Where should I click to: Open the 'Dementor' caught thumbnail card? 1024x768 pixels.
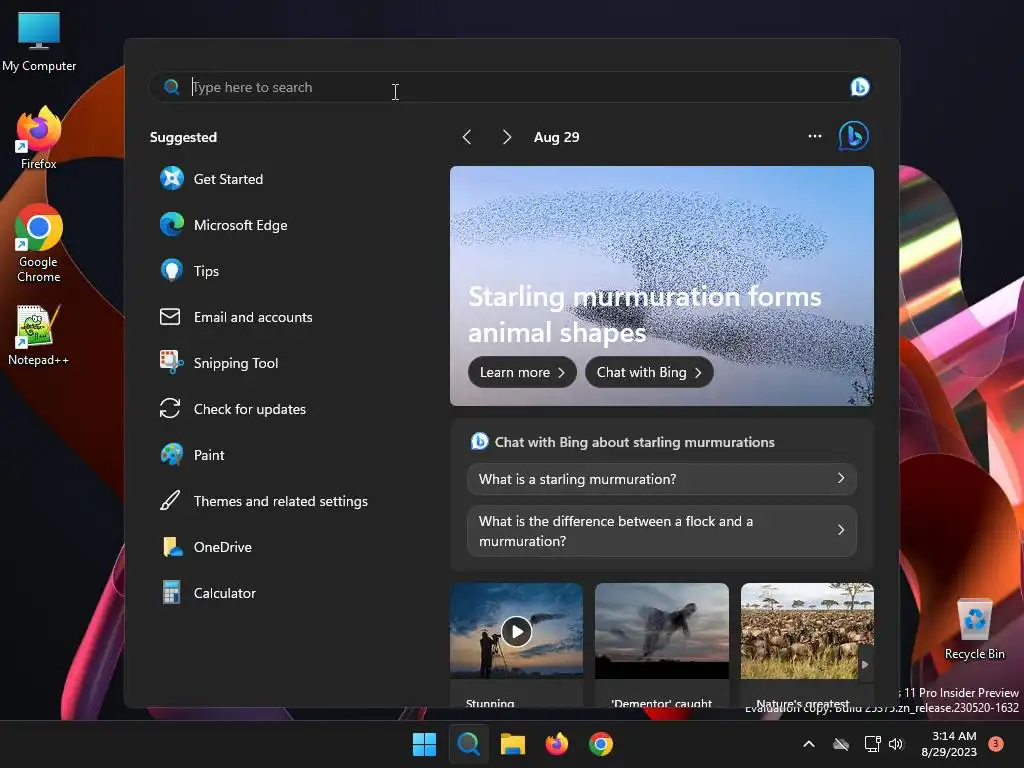coord(662,645)
